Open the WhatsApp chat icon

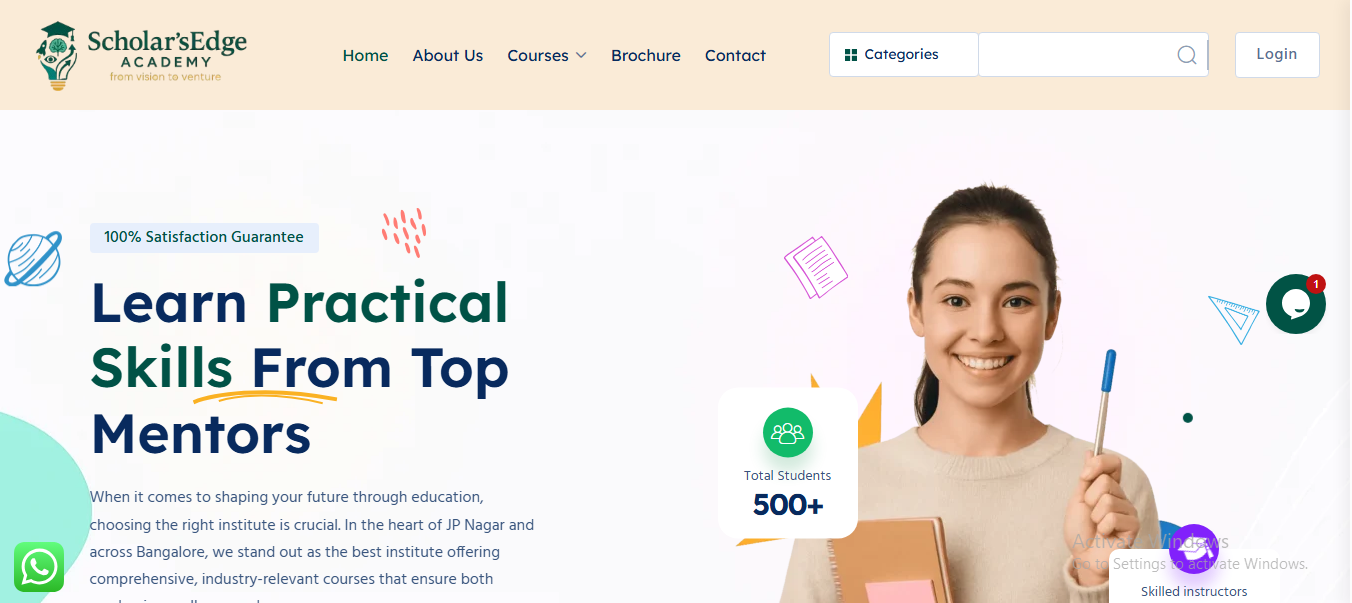pyautogui.click(x=39, y=567)
